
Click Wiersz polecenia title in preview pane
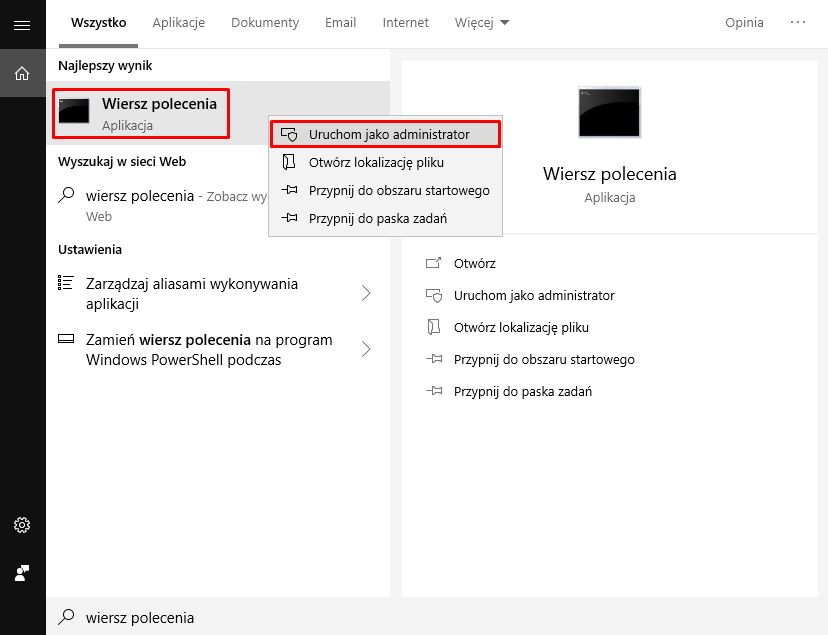609,173
